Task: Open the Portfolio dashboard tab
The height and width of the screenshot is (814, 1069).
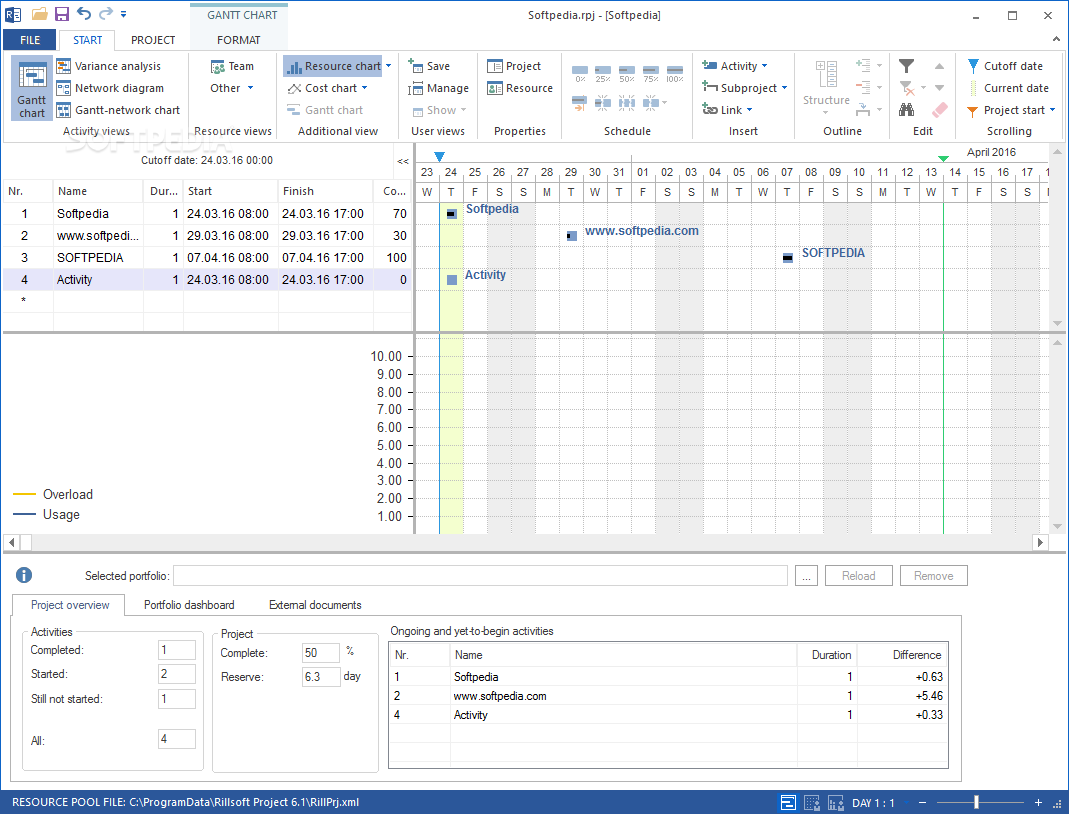Action: pyautogui.click(x=189, y=605)
